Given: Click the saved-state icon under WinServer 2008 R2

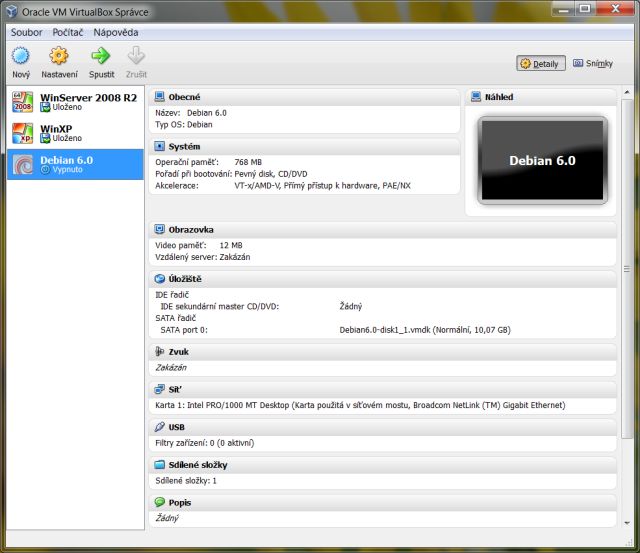Looking at the screenshot, I should (45, 107).
